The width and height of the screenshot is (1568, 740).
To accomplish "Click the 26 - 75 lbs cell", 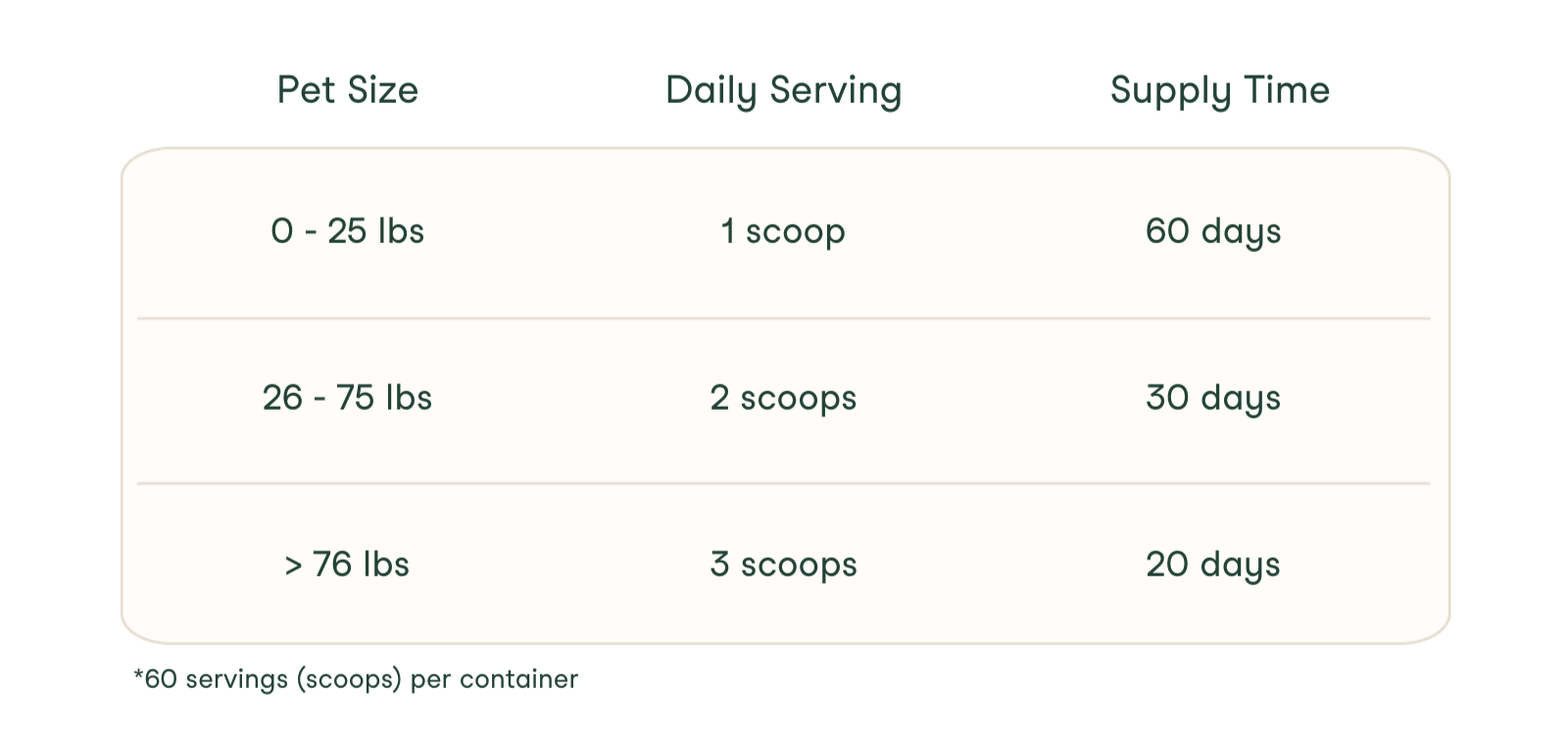I will [x=347, y=398].
